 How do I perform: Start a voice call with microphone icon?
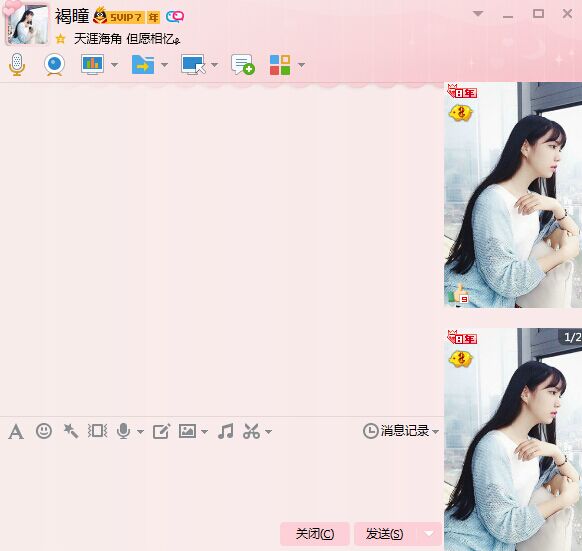pyautogui.click(x=17, y=65)
